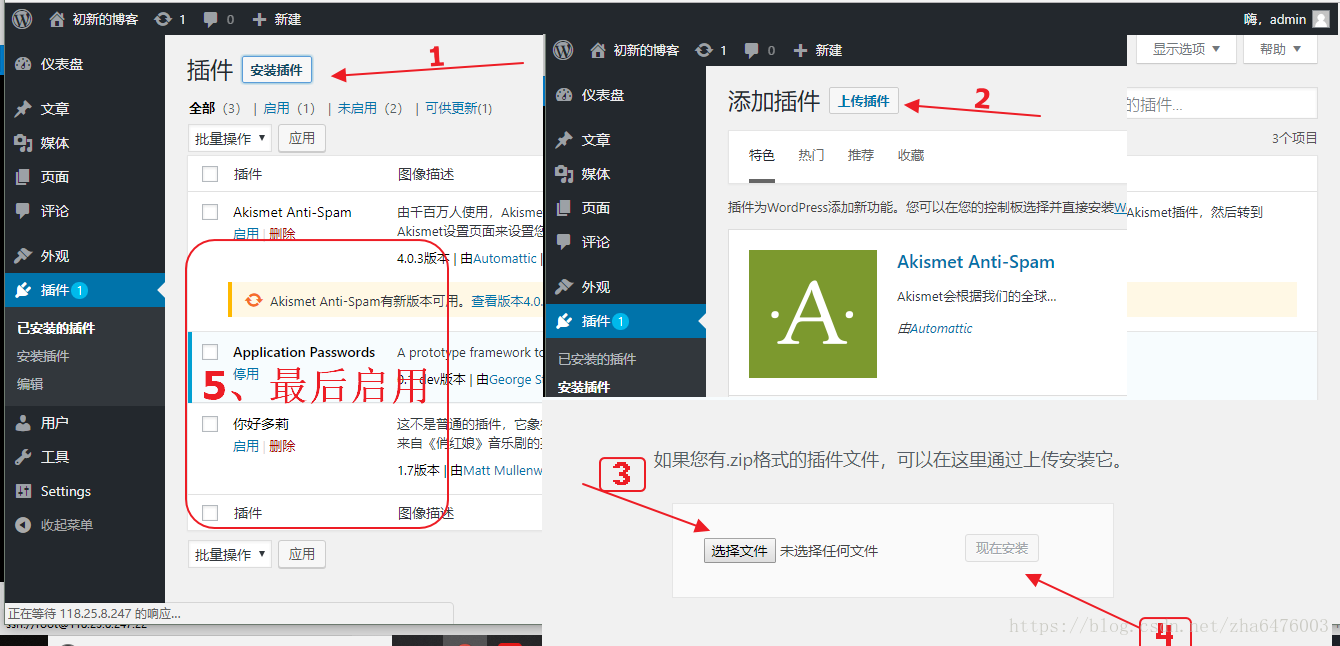This screenshot has width=1340, height=646.
Task: Switch to the 特色 tab
Action: pyautogui.click(x=762, y=155)
